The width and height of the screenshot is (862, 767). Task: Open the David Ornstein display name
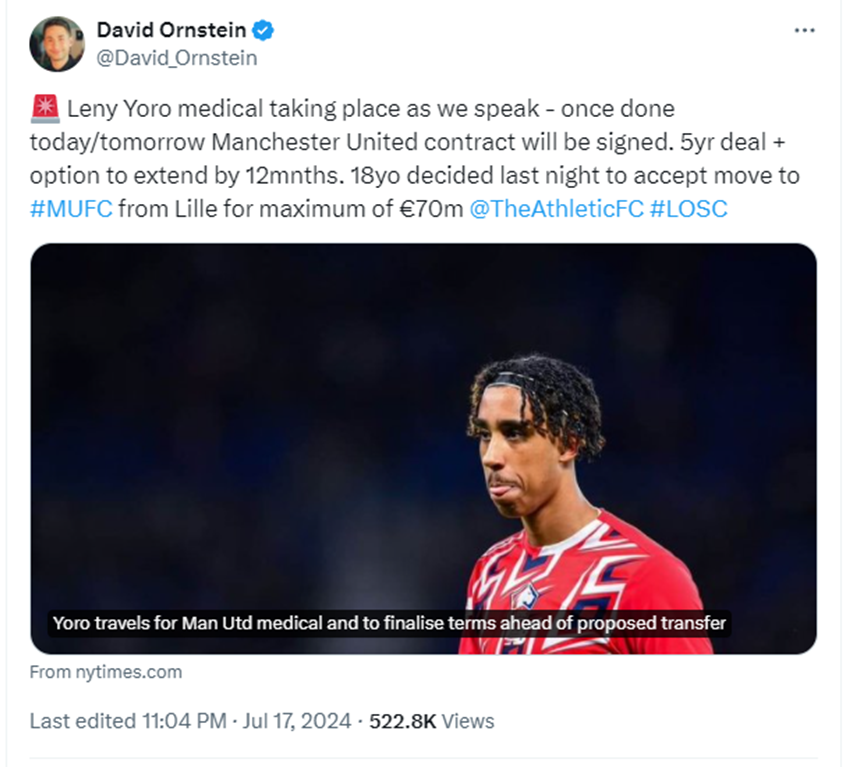pyautogui.click(x=171, y=30)
